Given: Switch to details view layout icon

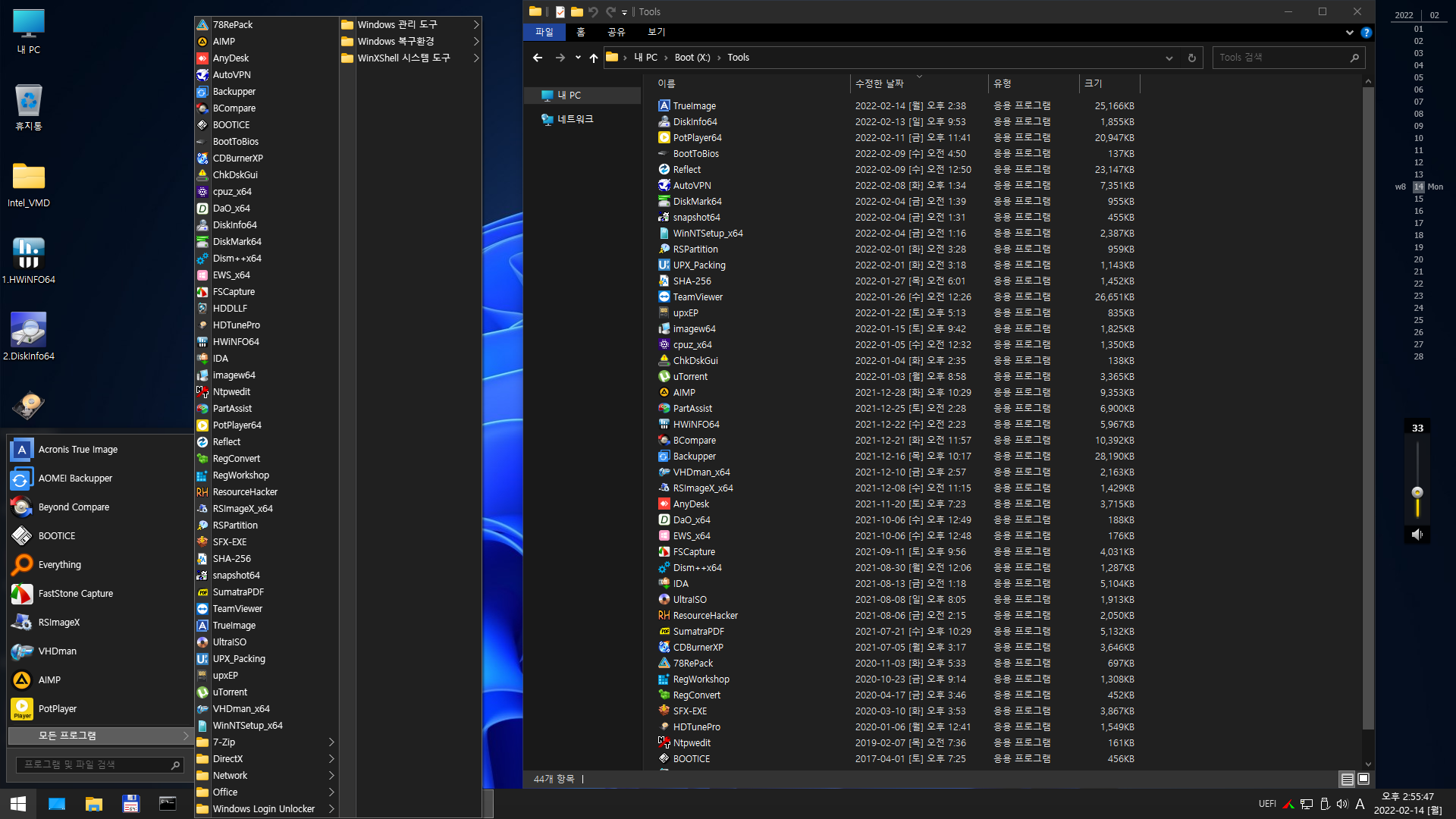Looking at the screenshot, I should [x=1347, y=779].
